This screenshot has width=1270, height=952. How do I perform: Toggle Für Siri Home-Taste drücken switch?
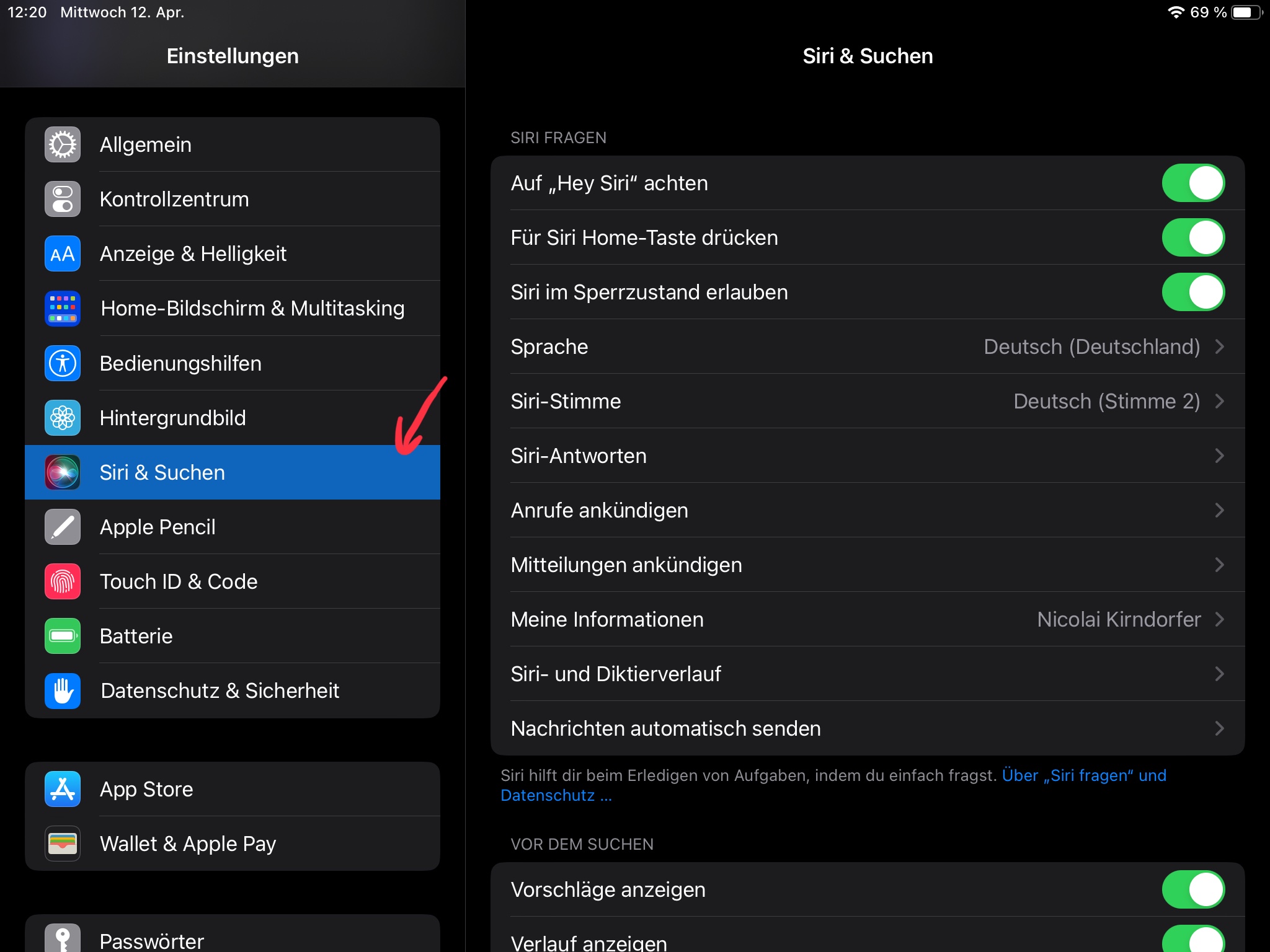point(1192,237)
